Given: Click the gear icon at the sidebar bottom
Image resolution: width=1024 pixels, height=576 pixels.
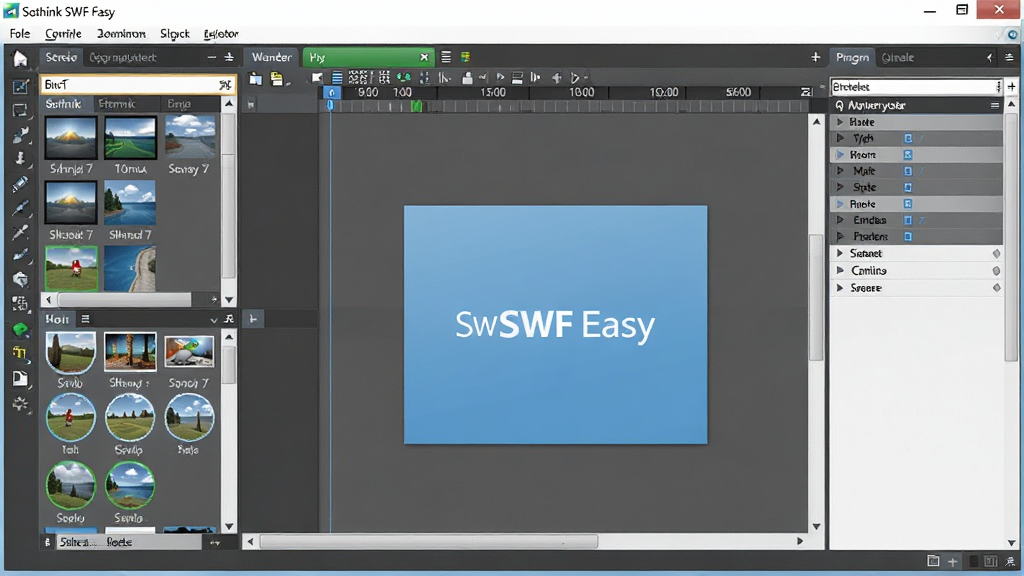Looking at the screenshot, I should pos(20,404).
